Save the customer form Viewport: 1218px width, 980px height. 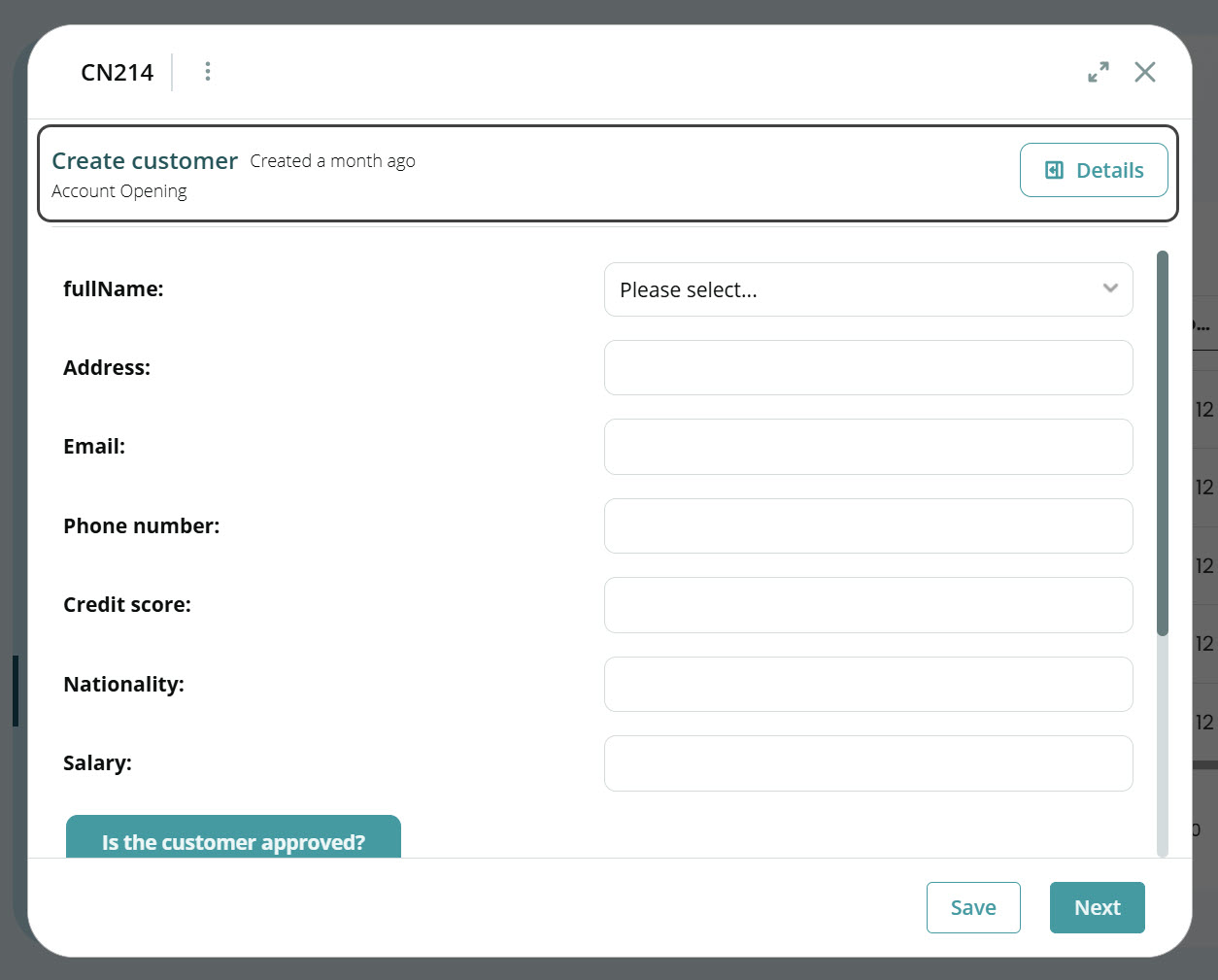click(x=973, y=907)
